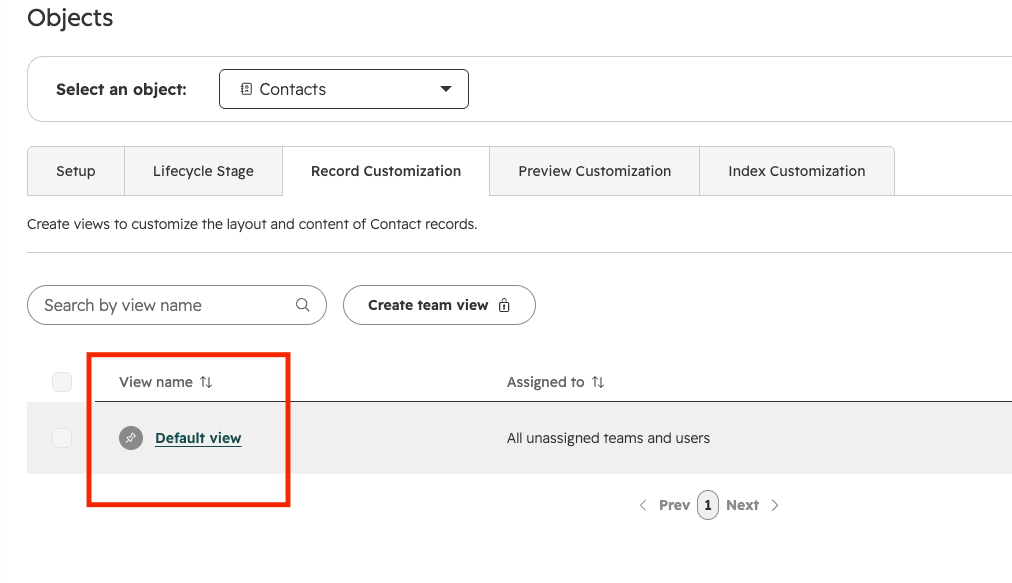The height and width of the screenshot is (583, 1012).
Task: Click the next page chevron arrow
Action: pyautogui.click(x=775, y=505)
